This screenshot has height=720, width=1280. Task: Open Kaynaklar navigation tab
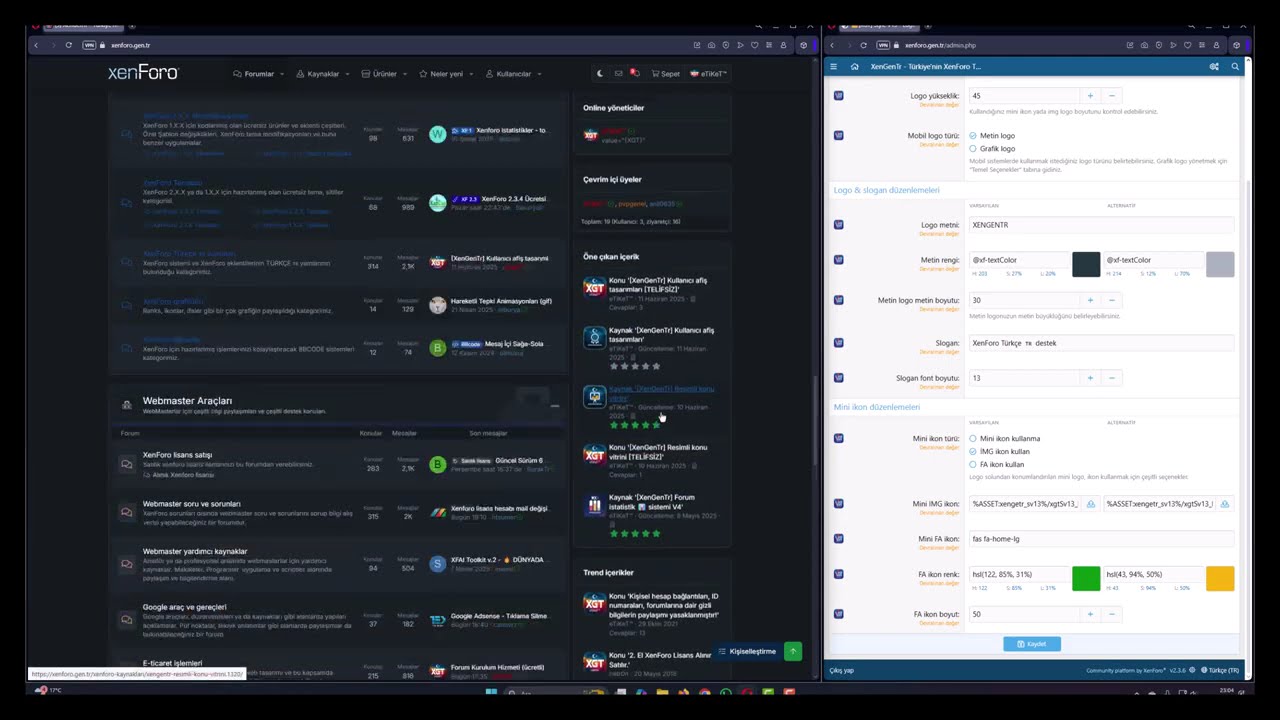318,74
